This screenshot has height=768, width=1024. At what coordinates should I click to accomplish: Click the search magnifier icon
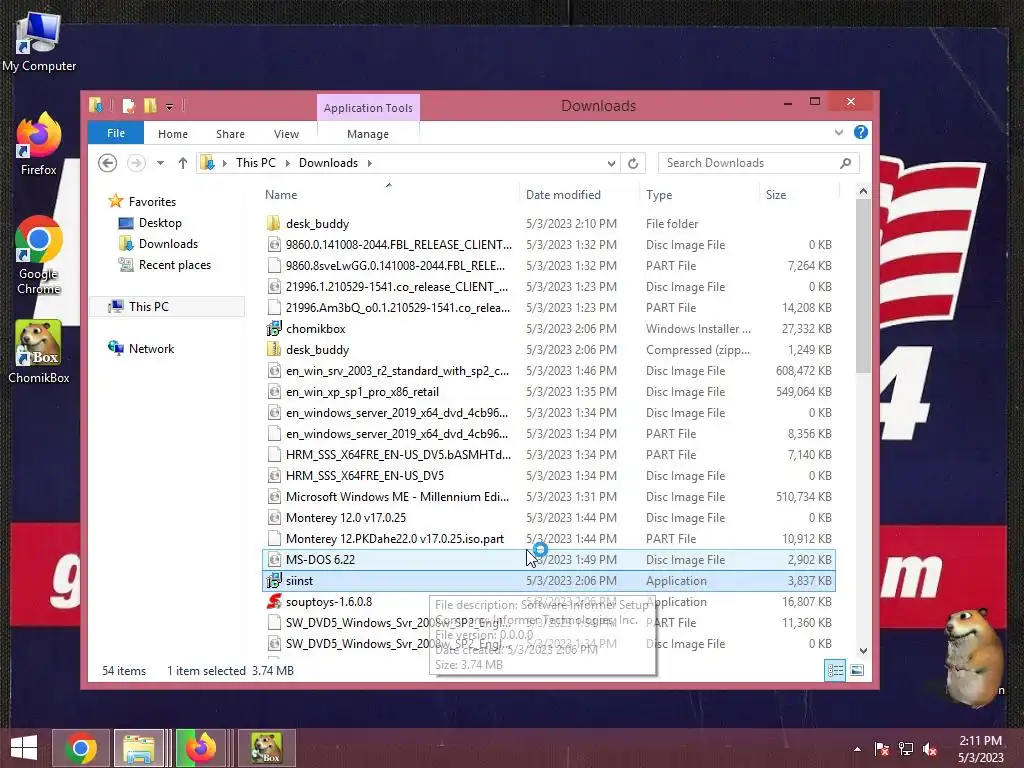click(846, 163)
